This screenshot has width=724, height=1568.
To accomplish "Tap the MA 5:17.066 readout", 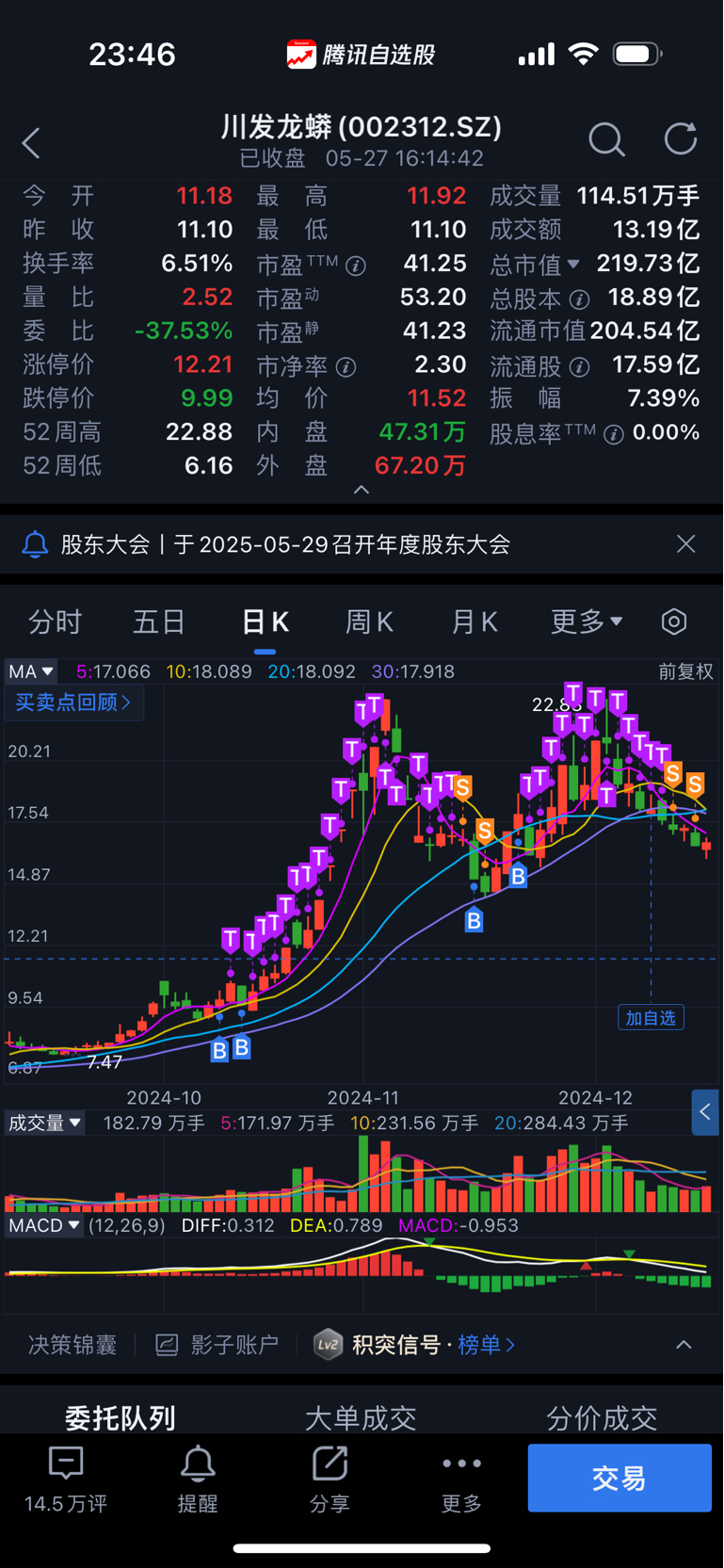I will 113,671.
